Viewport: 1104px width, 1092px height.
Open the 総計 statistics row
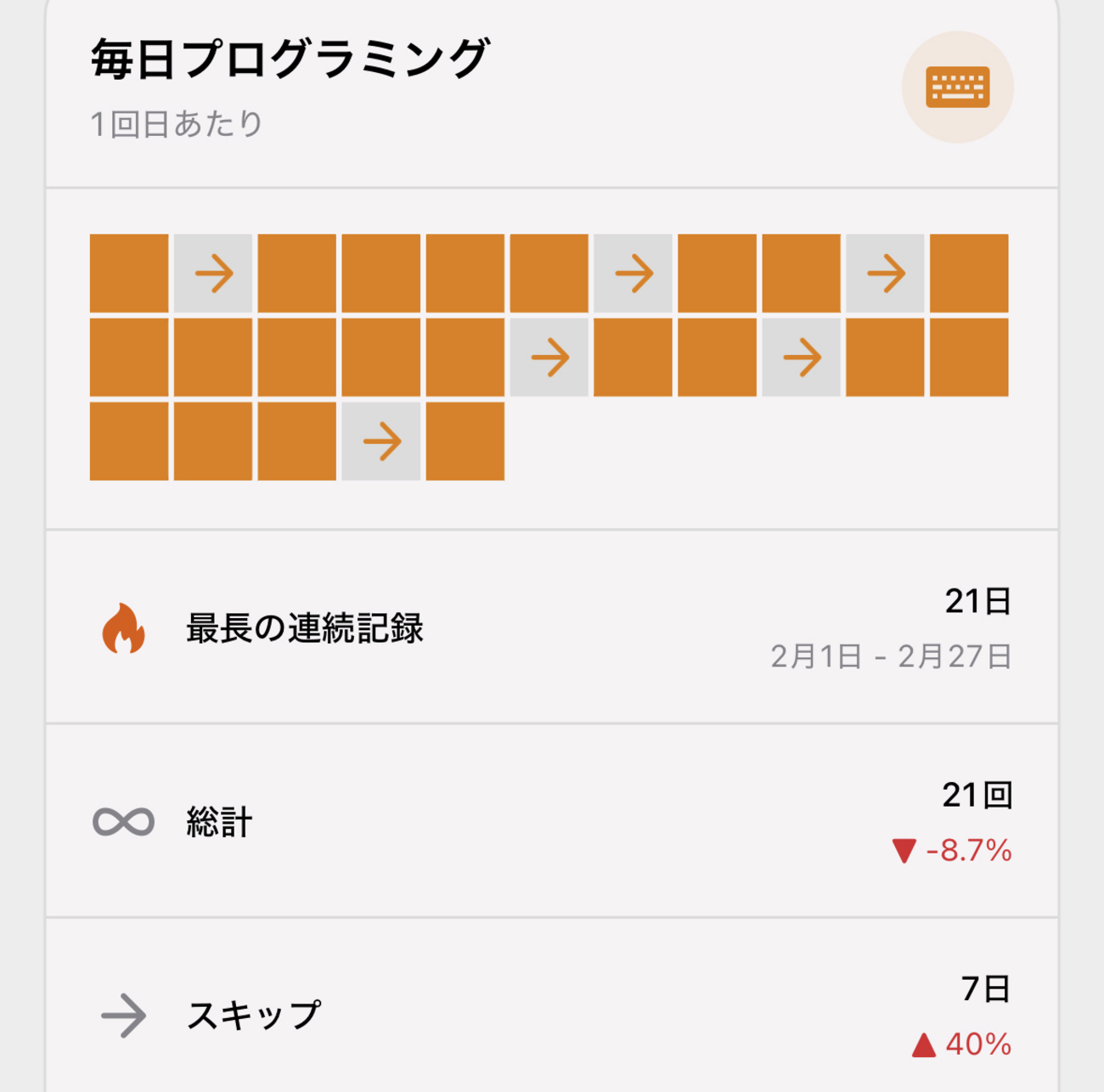coord(552,821)
